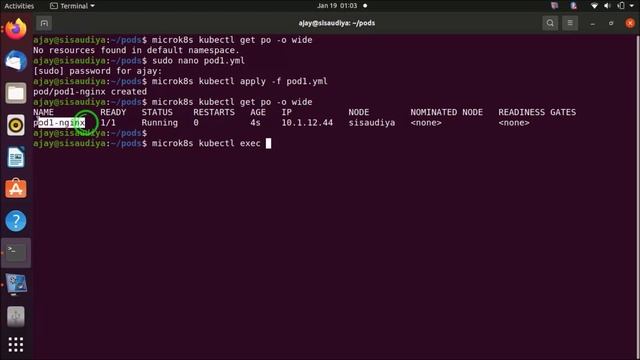This screenshot has width=640, height=360.
Task: Open terminal search
Action: [x=550, y=23]
